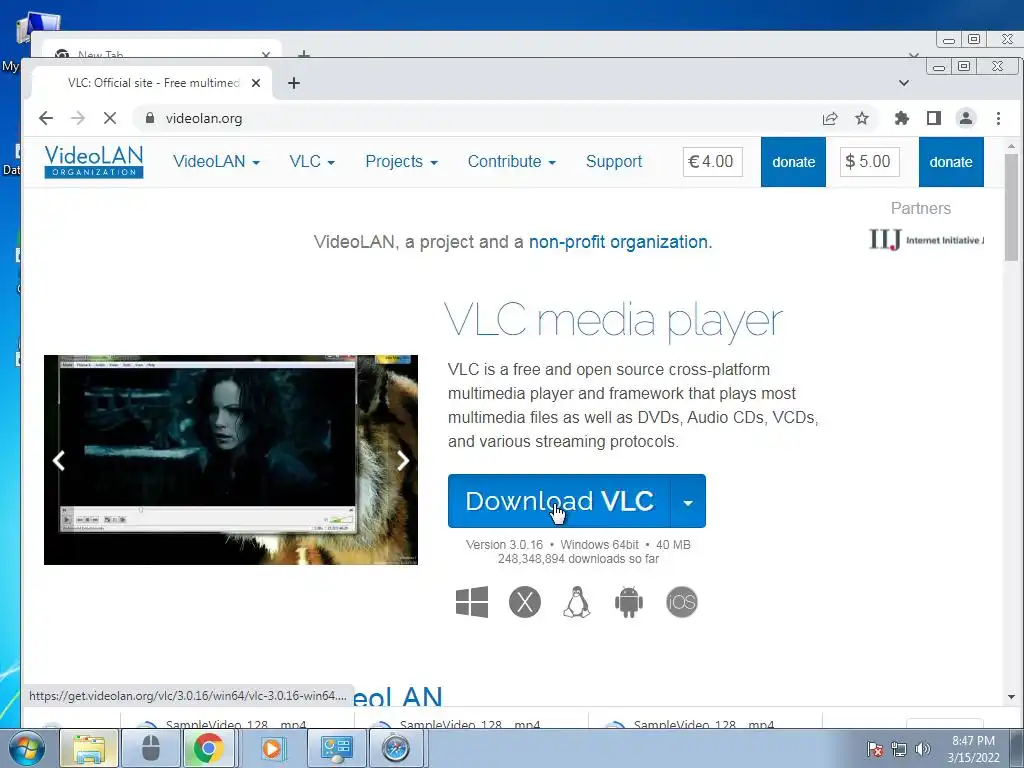The height and width of the screenshot is (768, 1024).
Task: Click the padlock site info icon
Action: [150, 118]
